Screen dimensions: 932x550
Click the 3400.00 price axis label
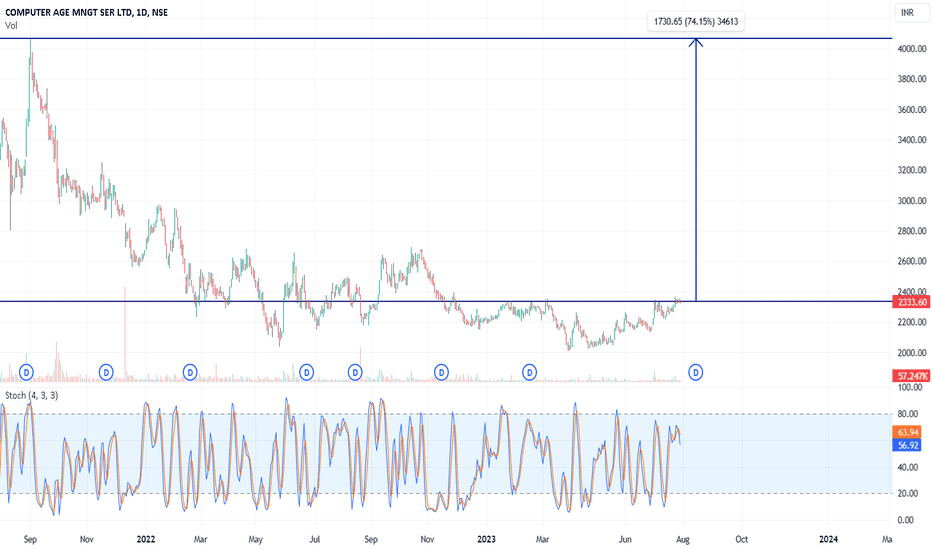coord(912,140)
